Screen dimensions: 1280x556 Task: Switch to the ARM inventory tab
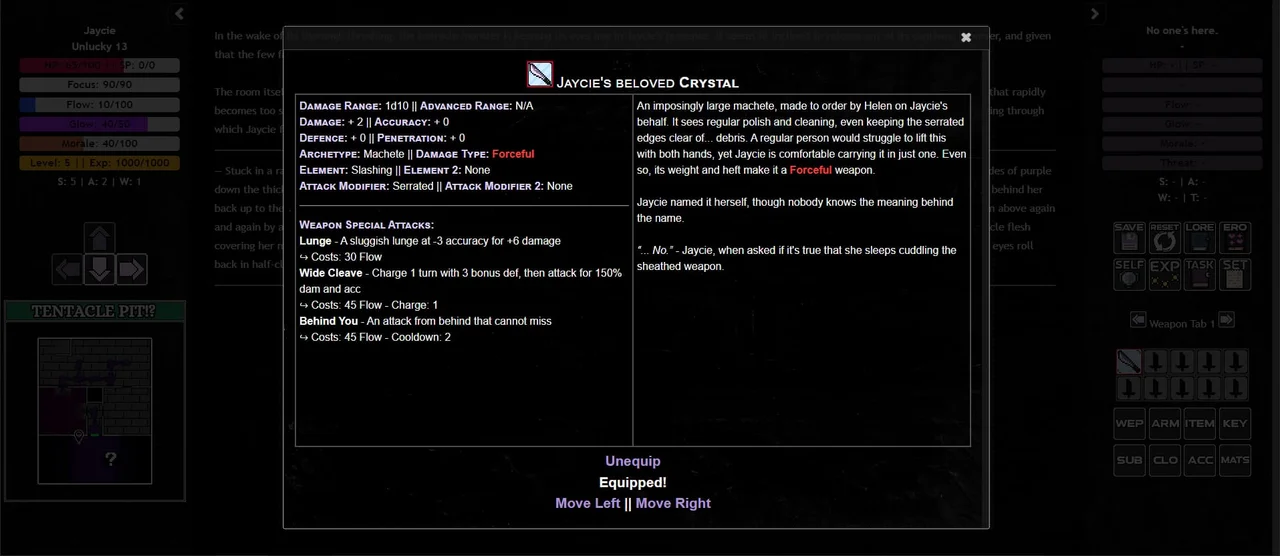[x=1164, y=424]
